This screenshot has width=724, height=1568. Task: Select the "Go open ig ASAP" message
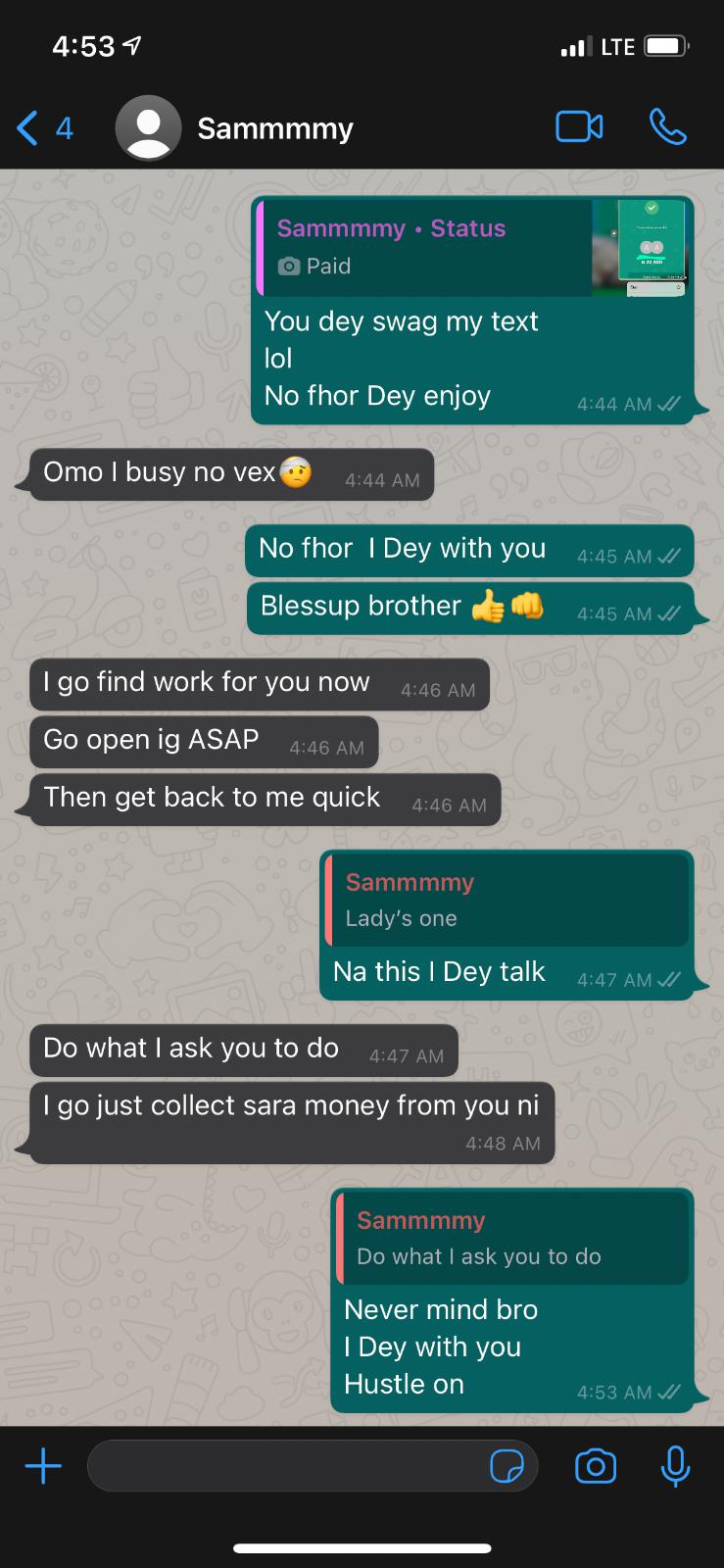click(x=204, y=742)
